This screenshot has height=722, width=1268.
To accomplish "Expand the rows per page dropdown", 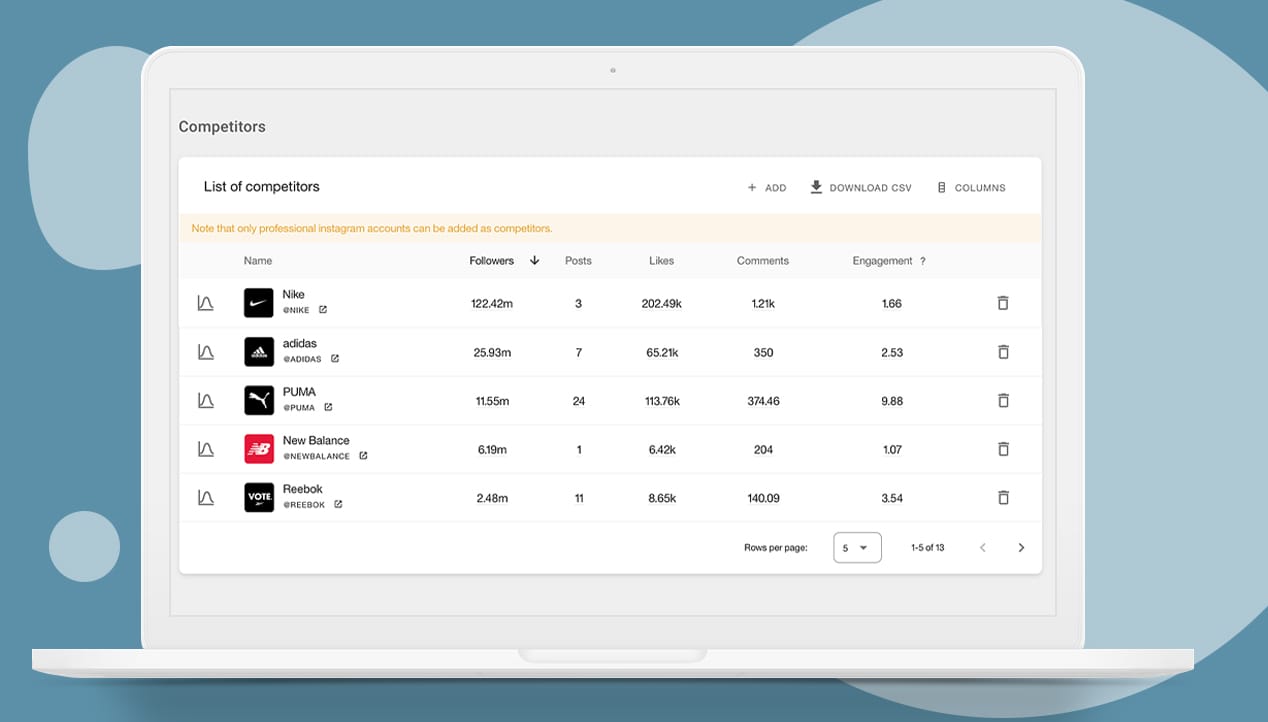I will pyautogui.click(x=857, y=548).
